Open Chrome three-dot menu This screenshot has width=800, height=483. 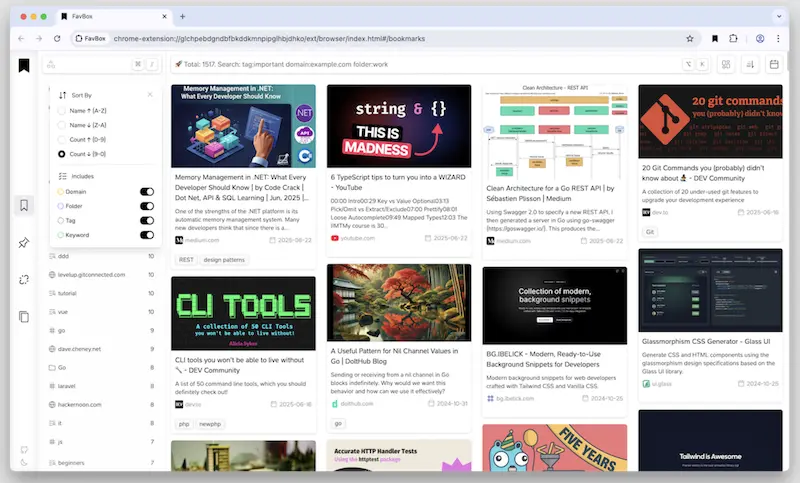pyautogui.click(x=778, y=38)
